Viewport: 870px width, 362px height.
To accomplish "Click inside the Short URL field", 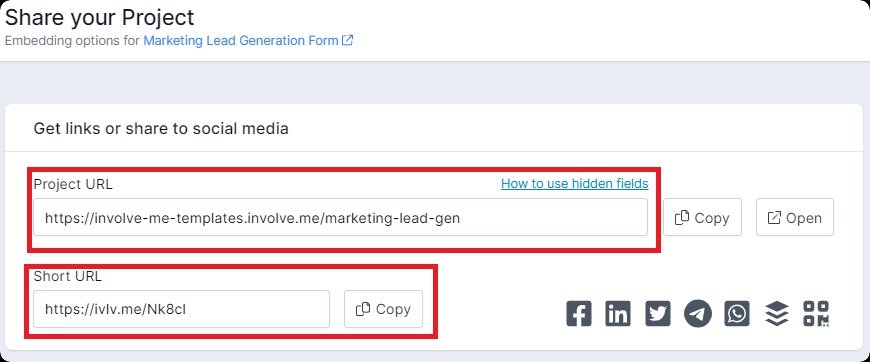I will tap(181, 309).
